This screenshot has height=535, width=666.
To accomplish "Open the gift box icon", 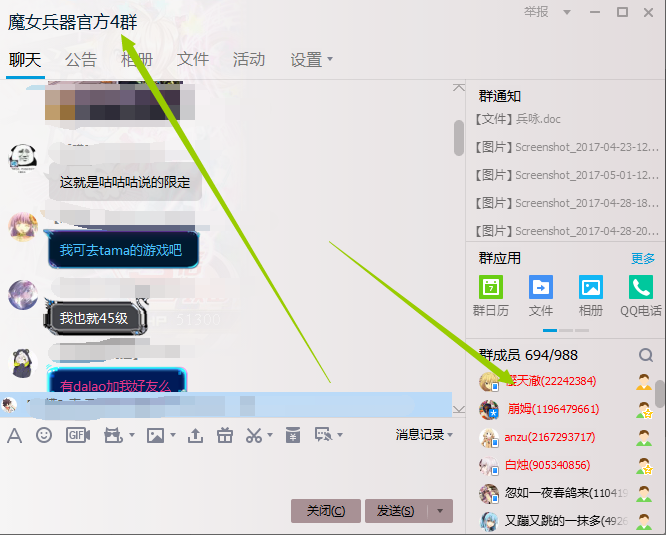I will tap(225, 436).
